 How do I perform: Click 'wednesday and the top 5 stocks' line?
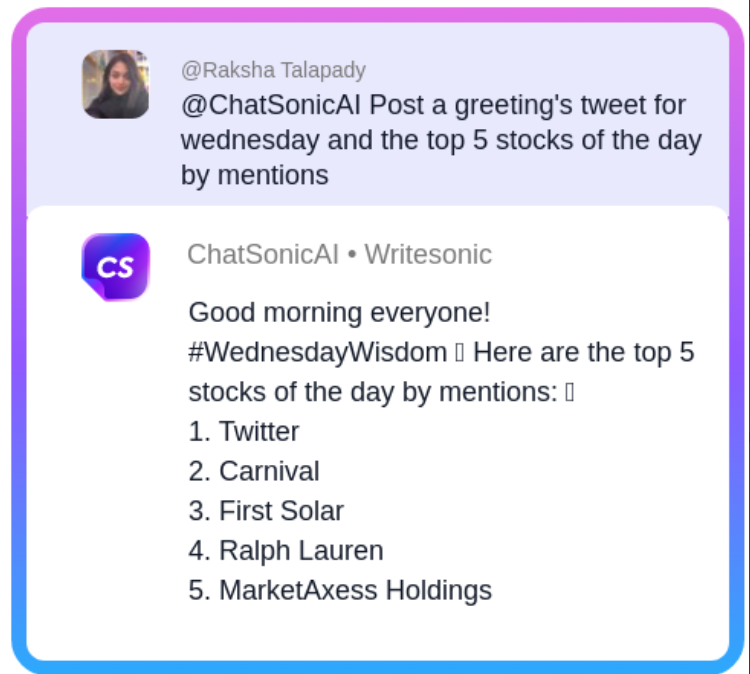click(440, 140)
